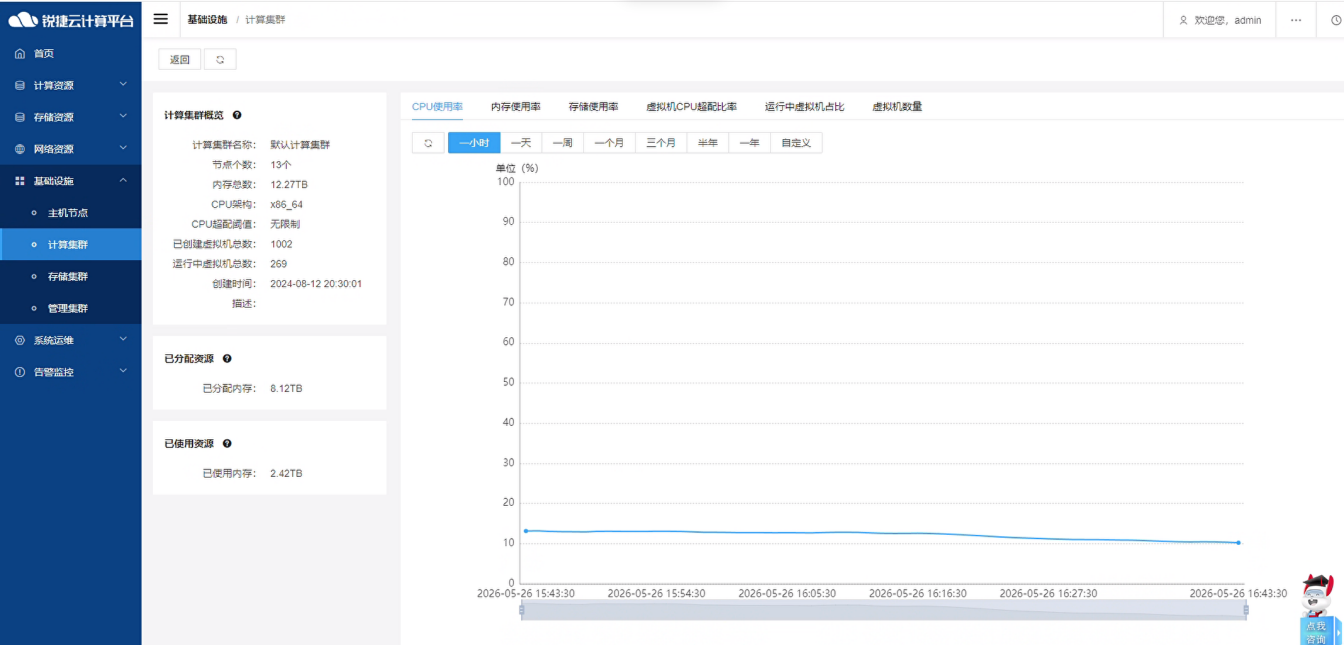Click the 2024-08-12 20:30:01 creation time
Screen dimensions: 1344x645
coord(316,284)
